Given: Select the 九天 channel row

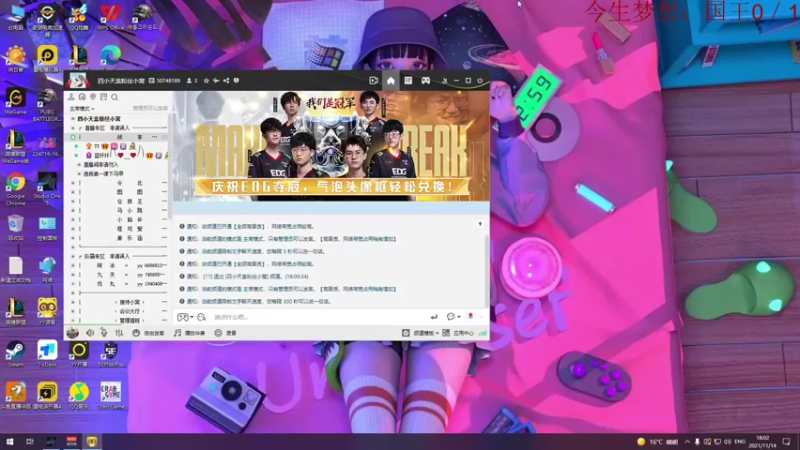Looking at the screenshot, I should tap(119, 274).
